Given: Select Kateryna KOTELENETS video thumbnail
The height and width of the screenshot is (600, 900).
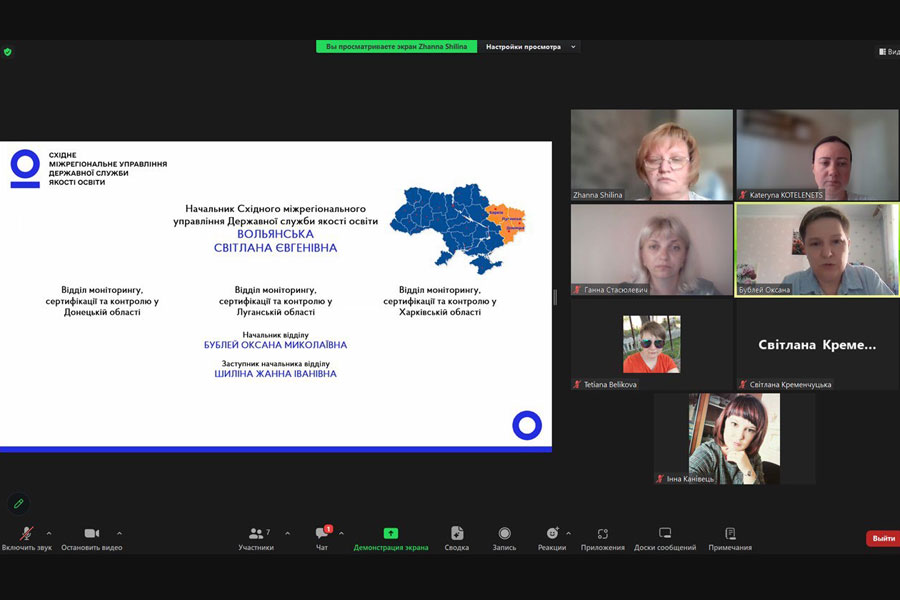Looking at the screenshot, I should pos(817,155).
